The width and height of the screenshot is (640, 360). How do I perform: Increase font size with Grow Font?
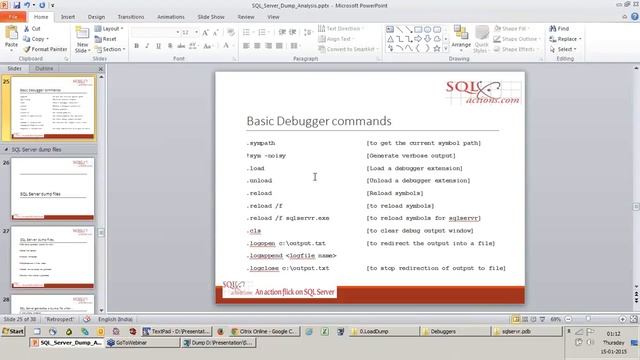205,32
